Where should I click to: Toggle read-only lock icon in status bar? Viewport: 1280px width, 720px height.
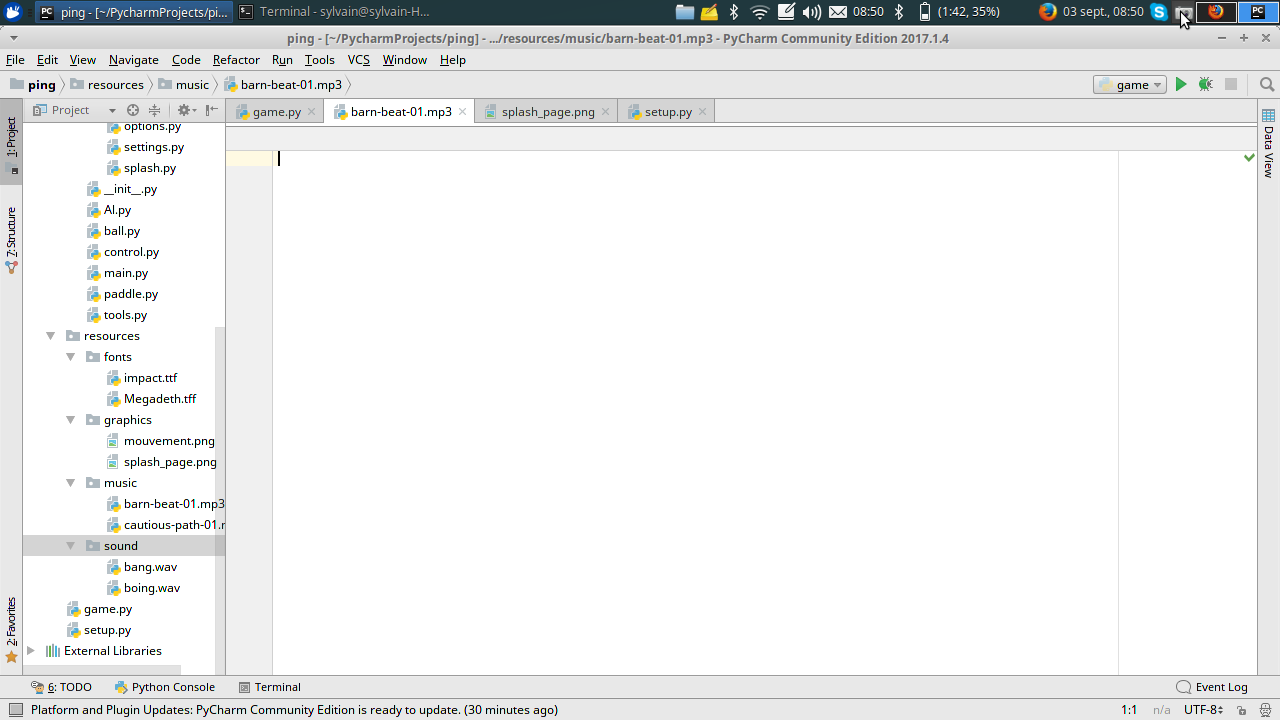1241,710
